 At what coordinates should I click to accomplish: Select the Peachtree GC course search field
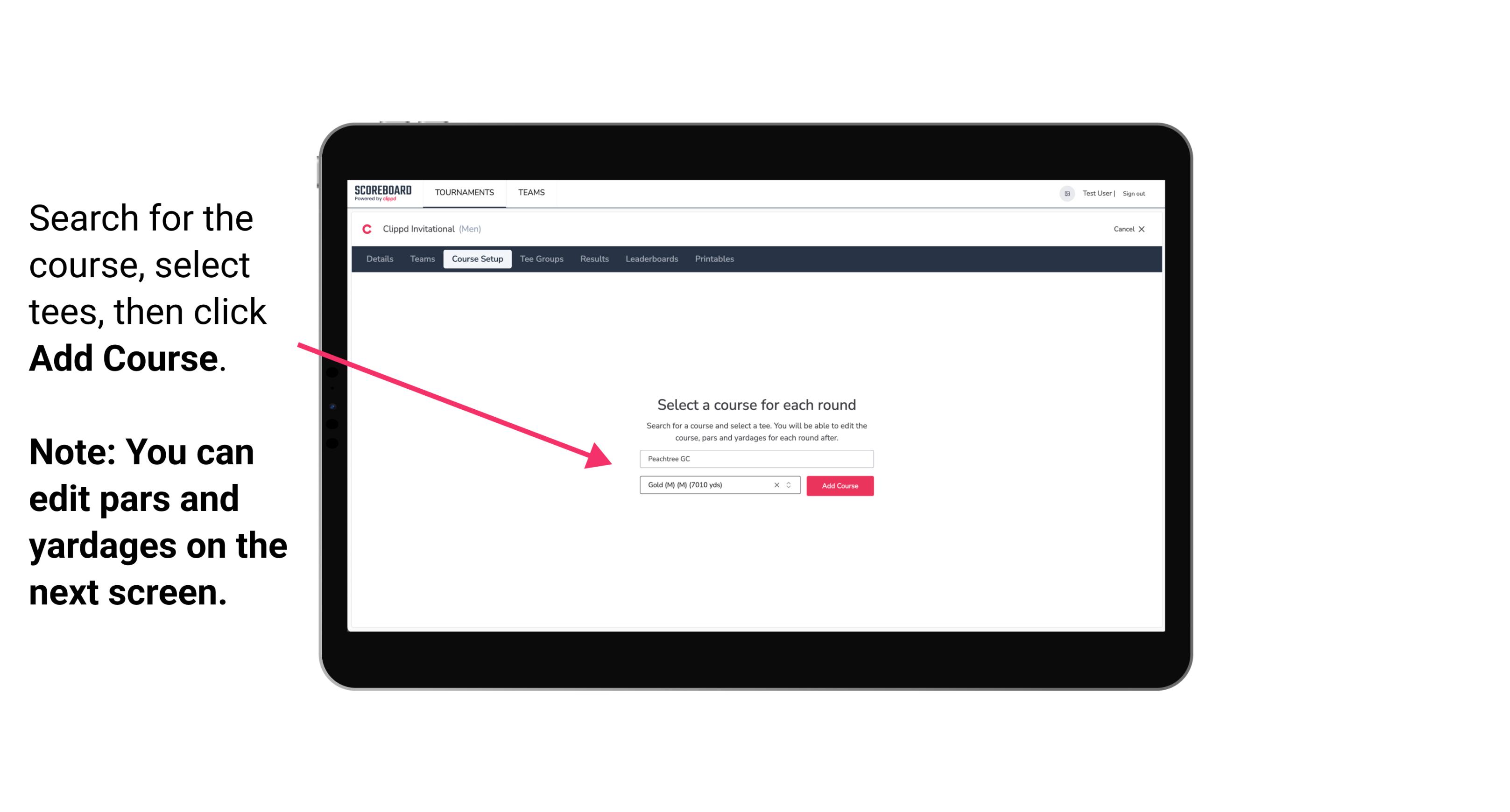point(756,458)
